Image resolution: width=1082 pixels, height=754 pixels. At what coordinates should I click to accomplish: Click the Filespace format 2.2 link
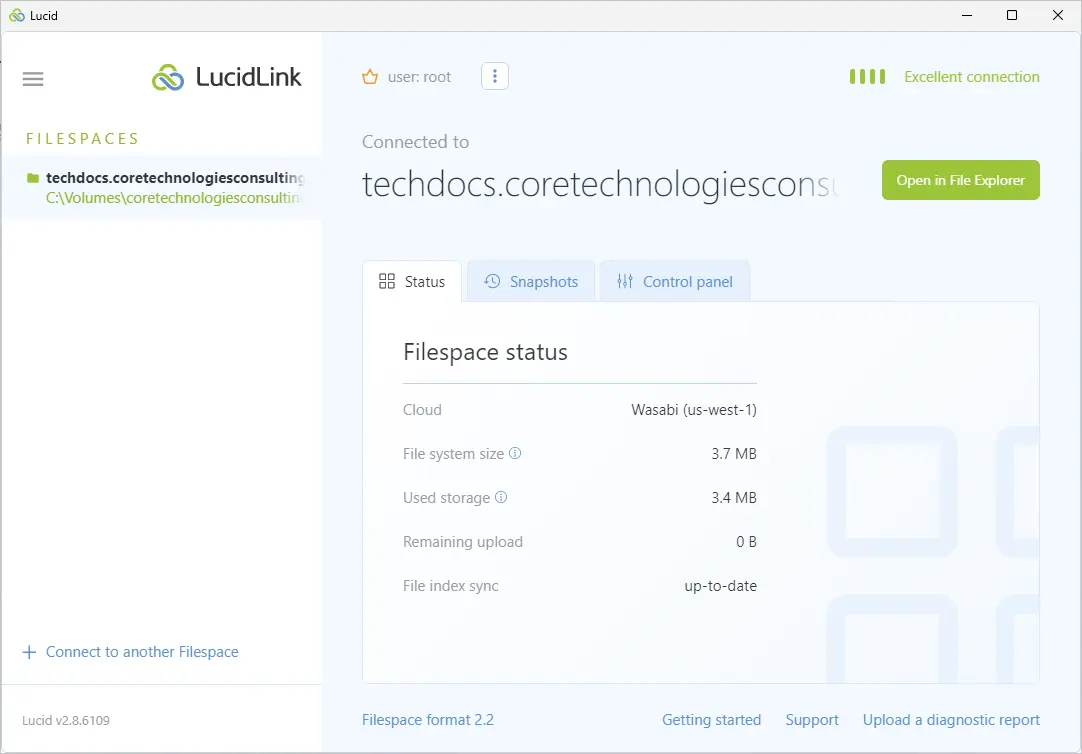click(x=428, y=720)
